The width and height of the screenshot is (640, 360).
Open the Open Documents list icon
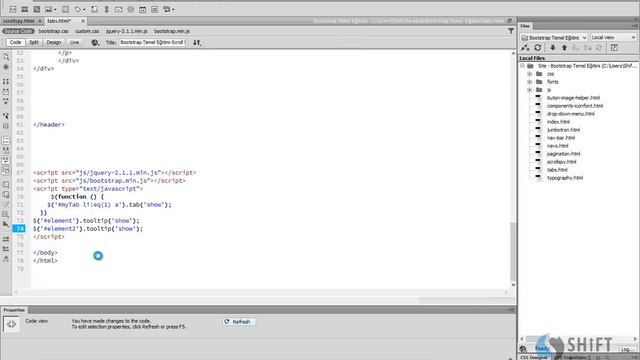pyautogui.click(x=6, y=57)
